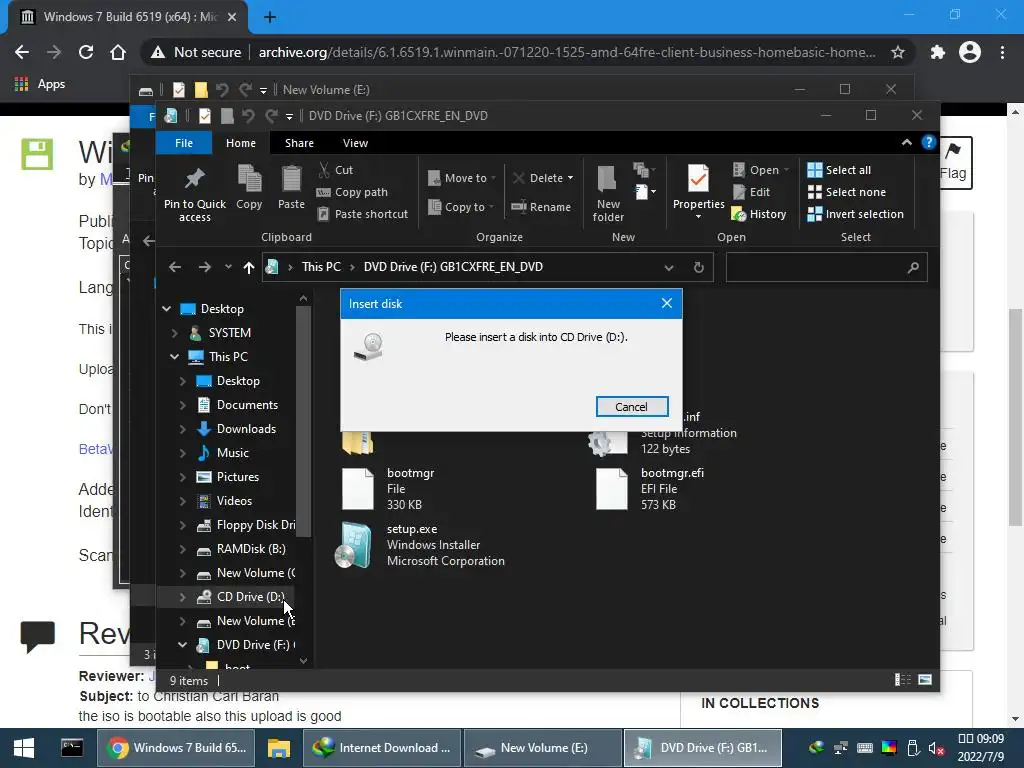Switch to the View ribbon tab
This screenshot has height=768, width=1024.
355,143
